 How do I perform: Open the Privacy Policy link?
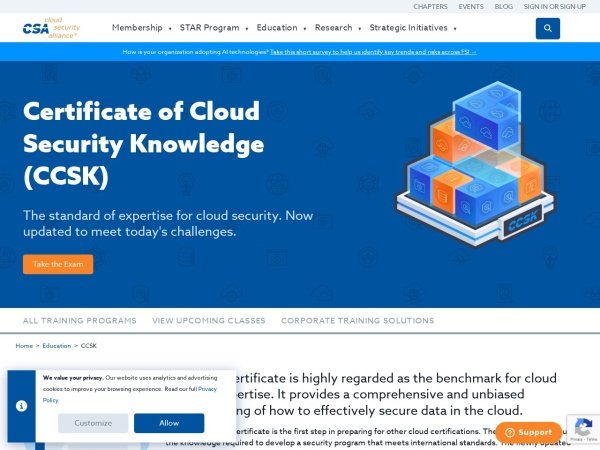207,389
